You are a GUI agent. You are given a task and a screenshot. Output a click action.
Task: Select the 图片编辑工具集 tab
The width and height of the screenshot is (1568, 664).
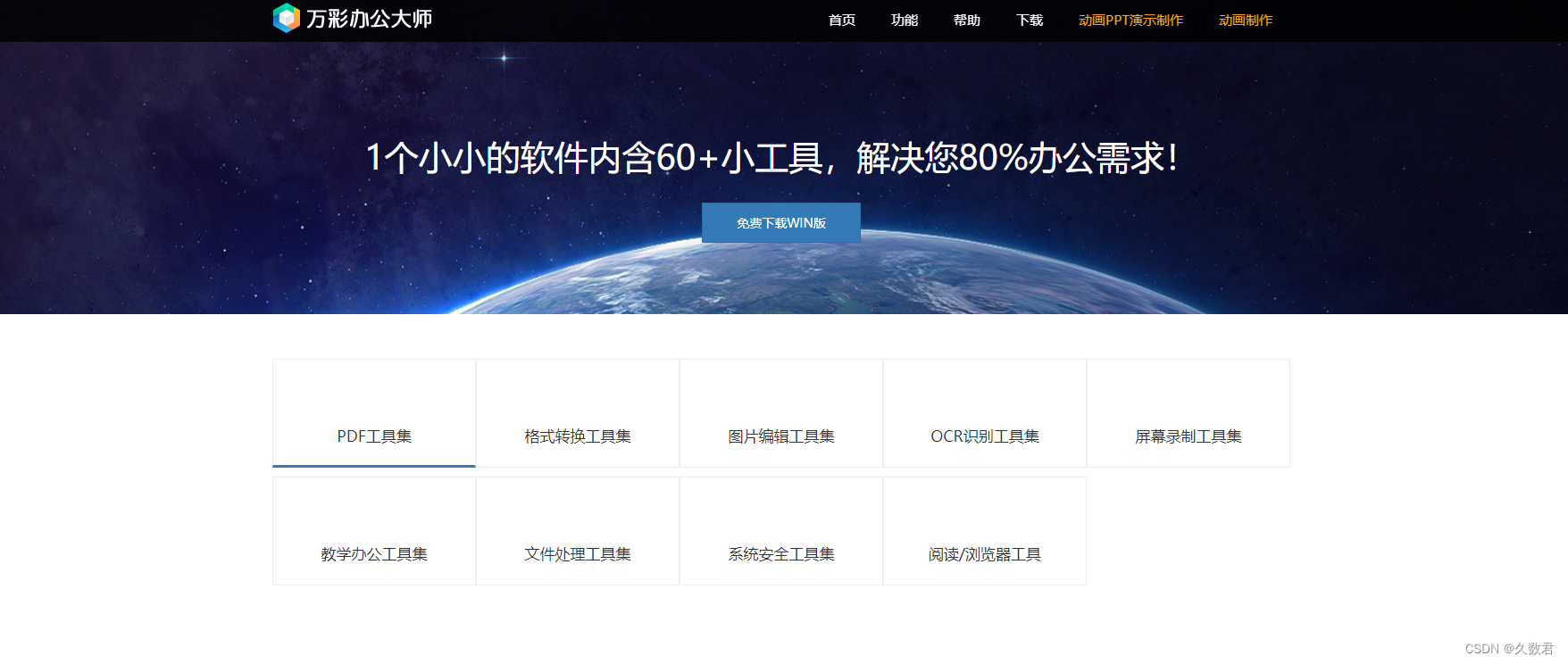[x=781, y=413]
